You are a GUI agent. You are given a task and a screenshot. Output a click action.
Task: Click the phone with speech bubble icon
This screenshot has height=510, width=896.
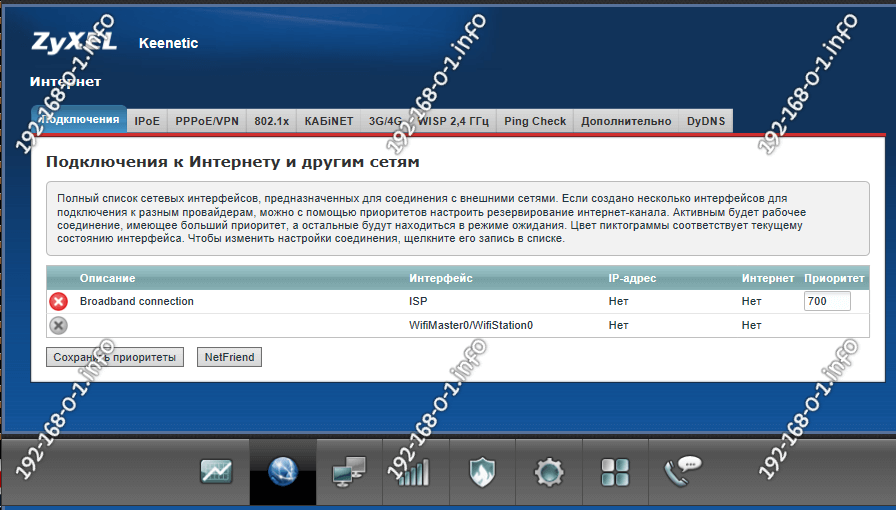(x=682, y=469)
